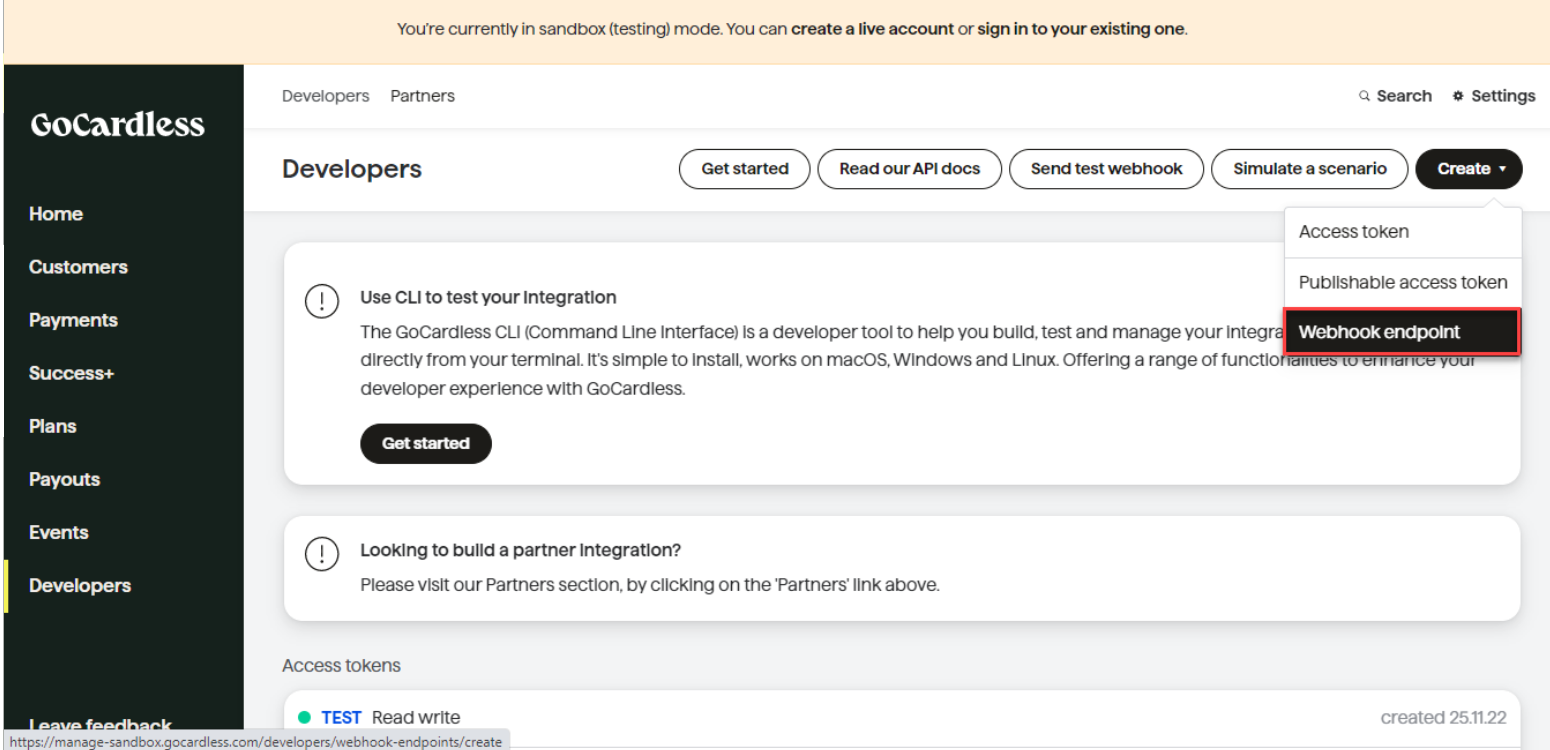The width and height of the screenshot is (1550, 750).
Task: Open Plans in sidebar
Action: (52, 426)
